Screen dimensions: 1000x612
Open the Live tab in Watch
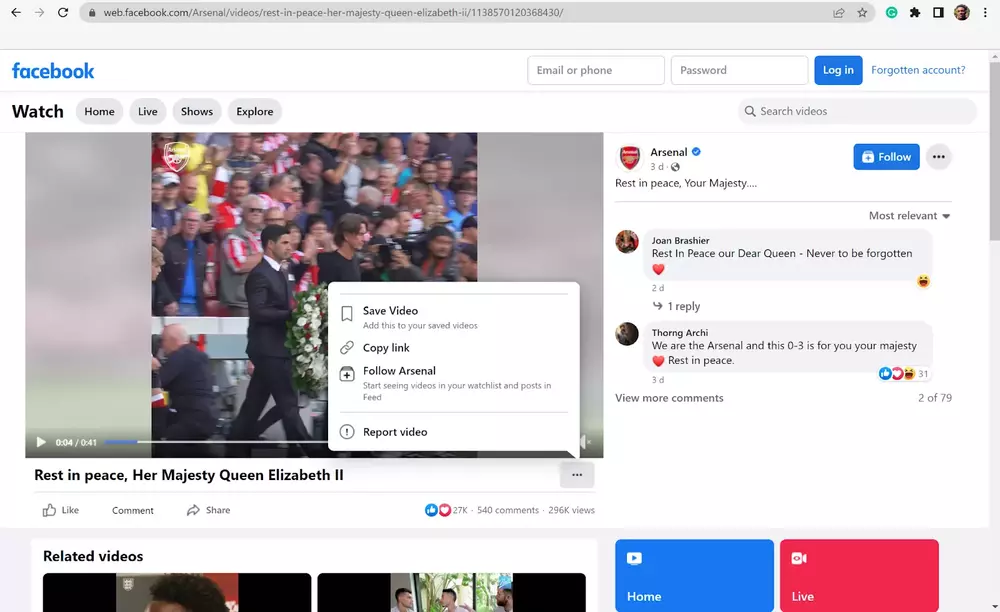[x=147, y=112]
